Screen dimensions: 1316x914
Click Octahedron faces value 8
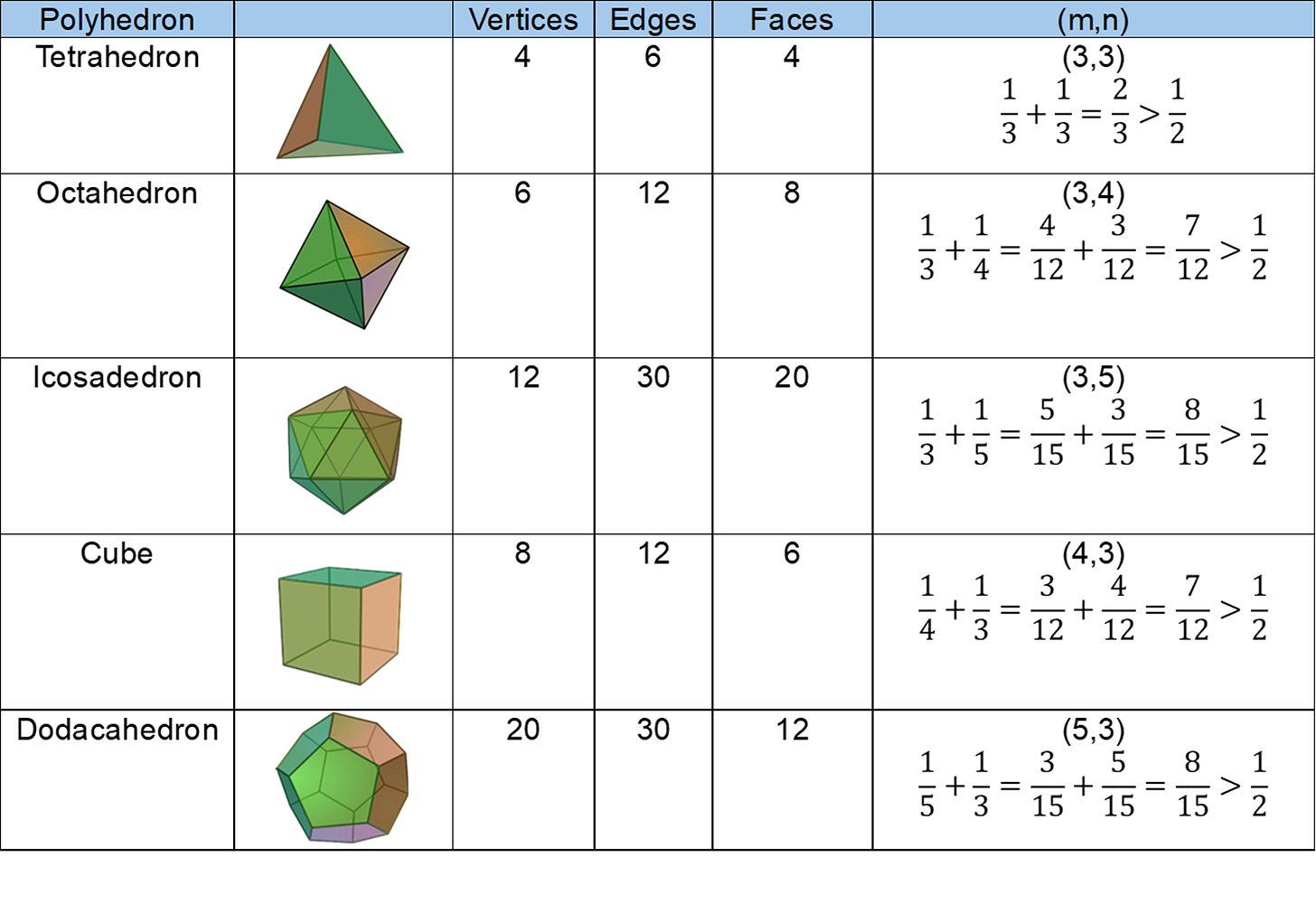tap(792, 193)
